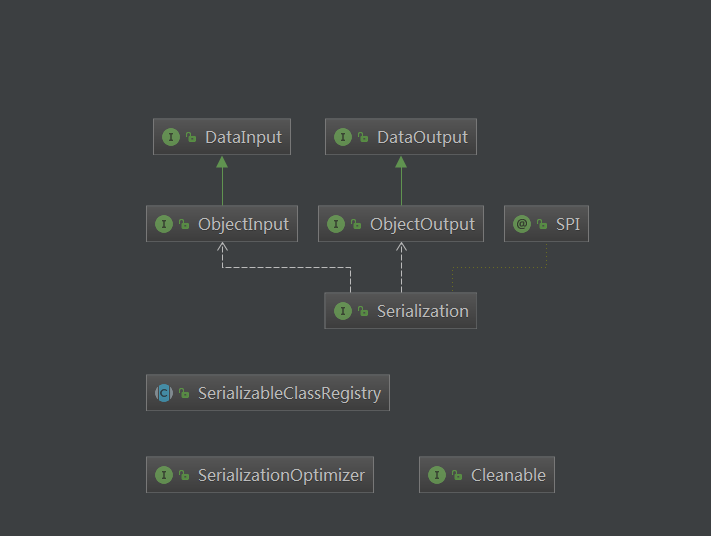
Task: Click the interface icon on ObjectInput node
Action: (x=164, y=224)
